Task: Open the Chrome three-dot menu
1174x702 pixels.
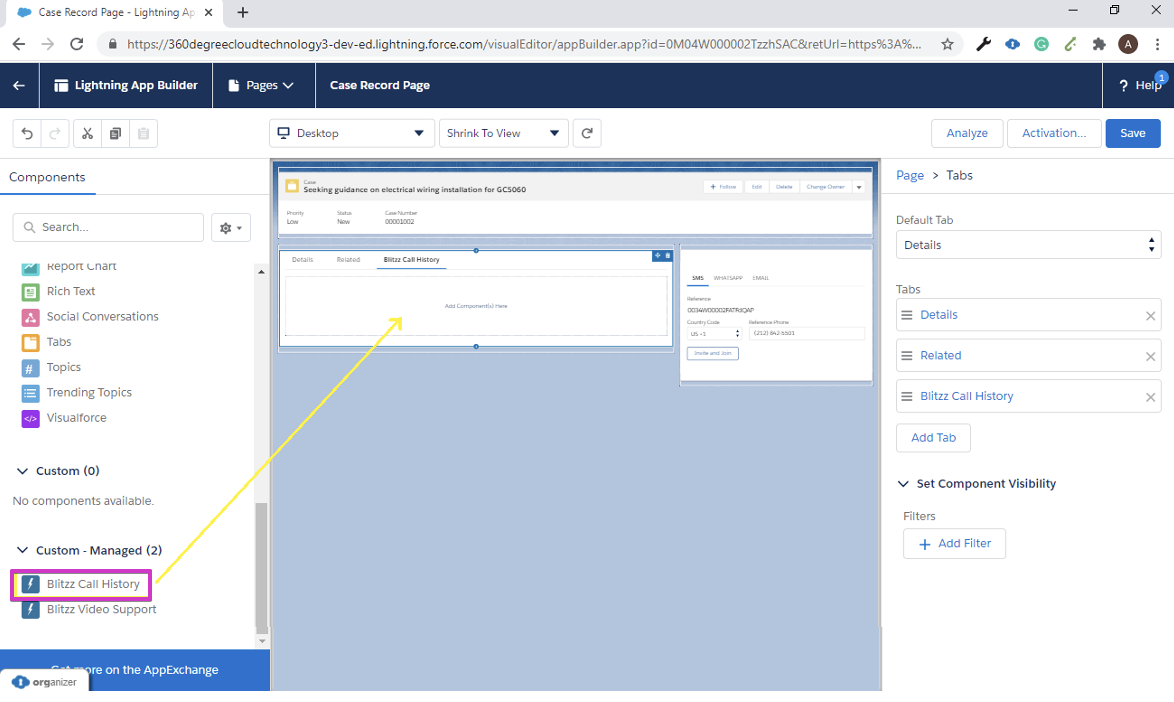Action: [1158, 44]
